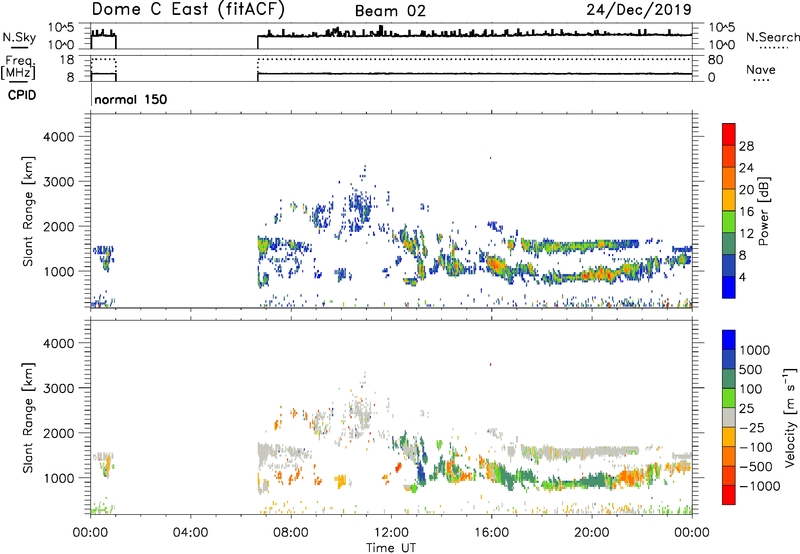Click the '-1000' velocity colorbar tick value
Image resolution: width=800 pixels, height=554 pixels.
pos(759,486)
